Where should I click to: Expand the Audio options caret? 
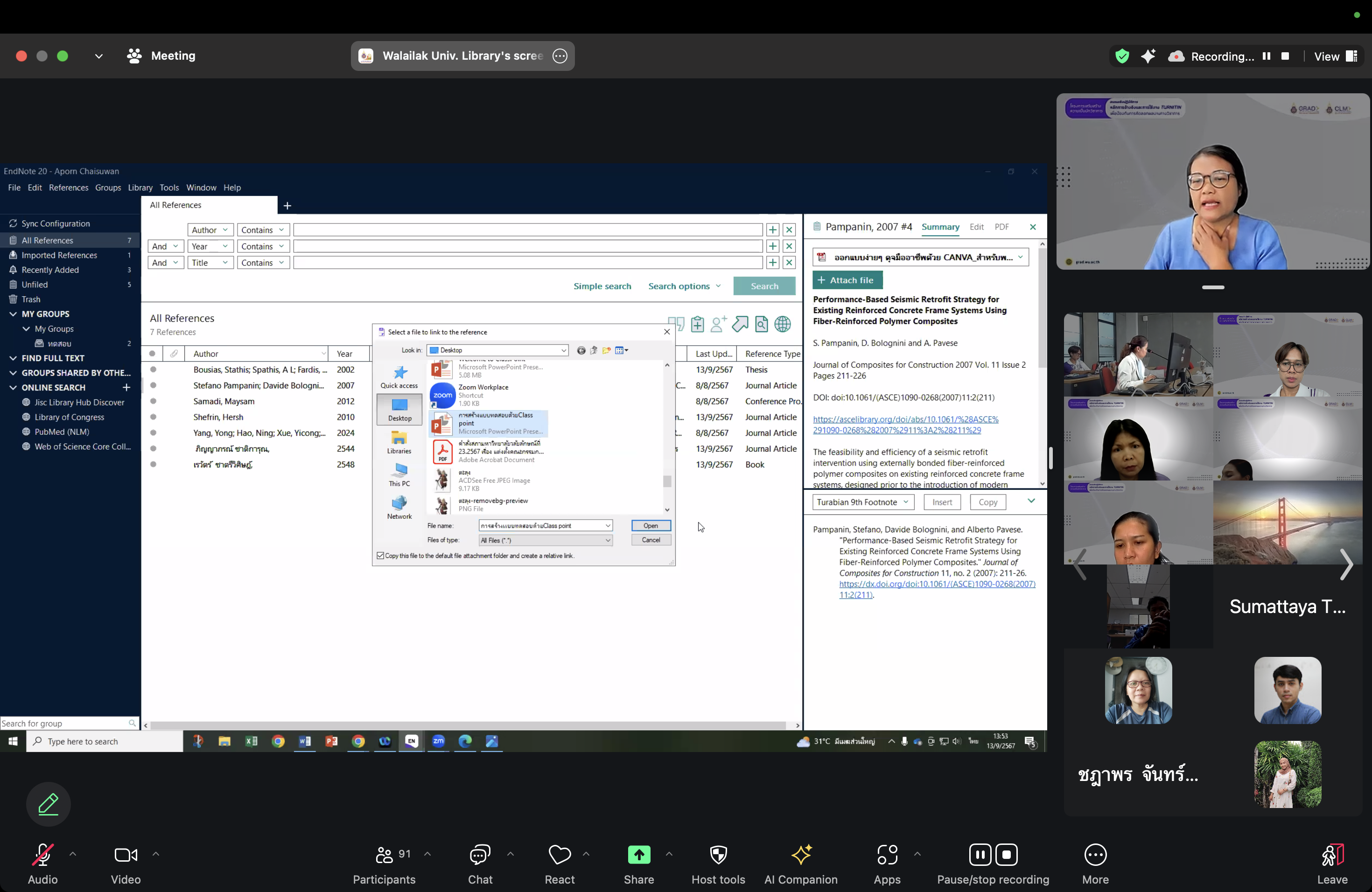click(73, 853)
